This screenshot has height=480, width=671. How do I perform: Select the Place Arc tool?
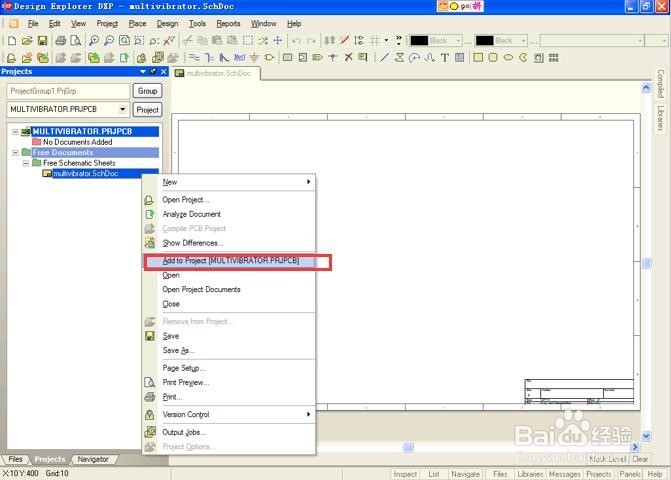pos(414,57)
